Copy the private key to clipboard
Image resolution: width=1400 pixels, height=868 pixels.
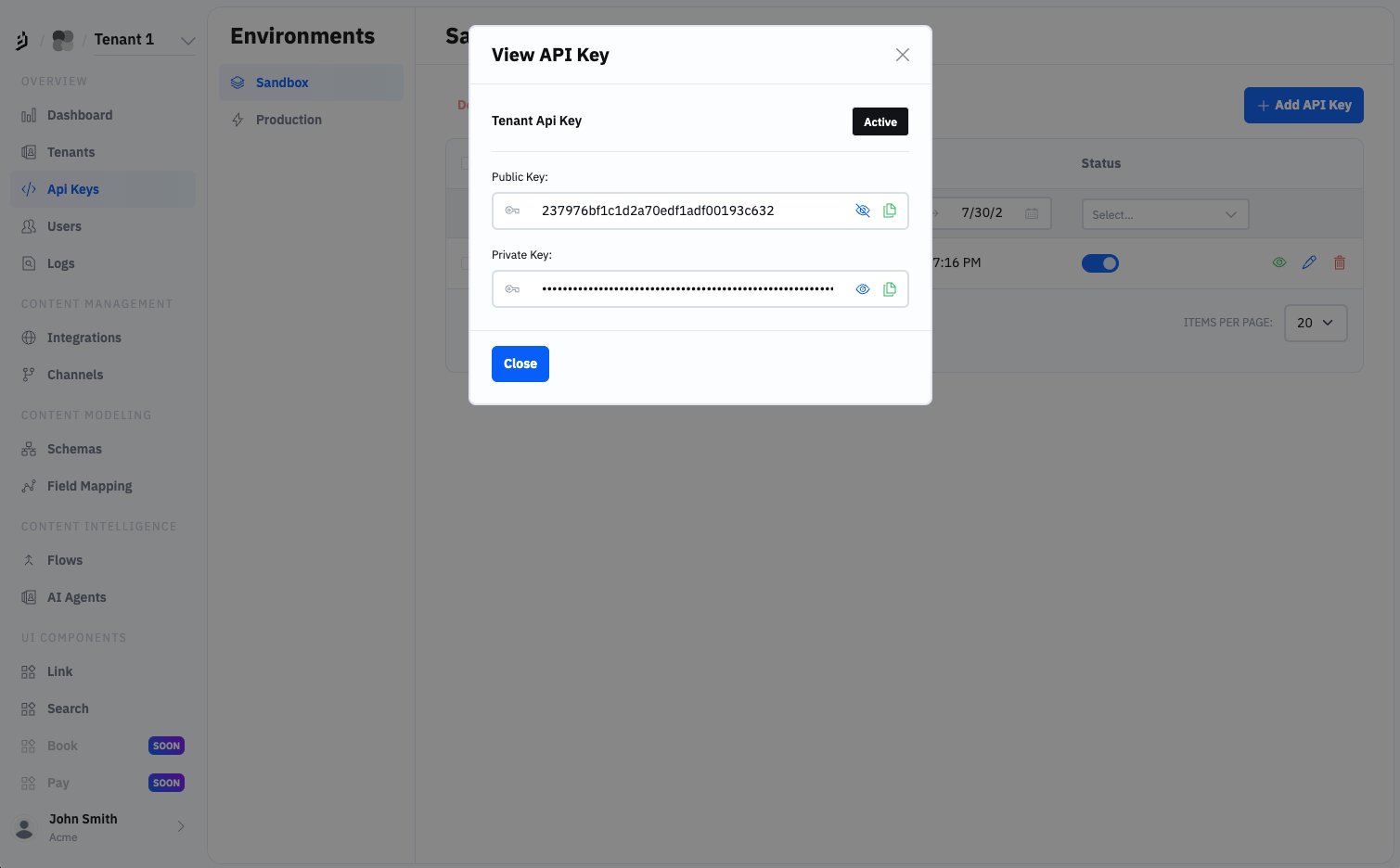tap(890, 289)
